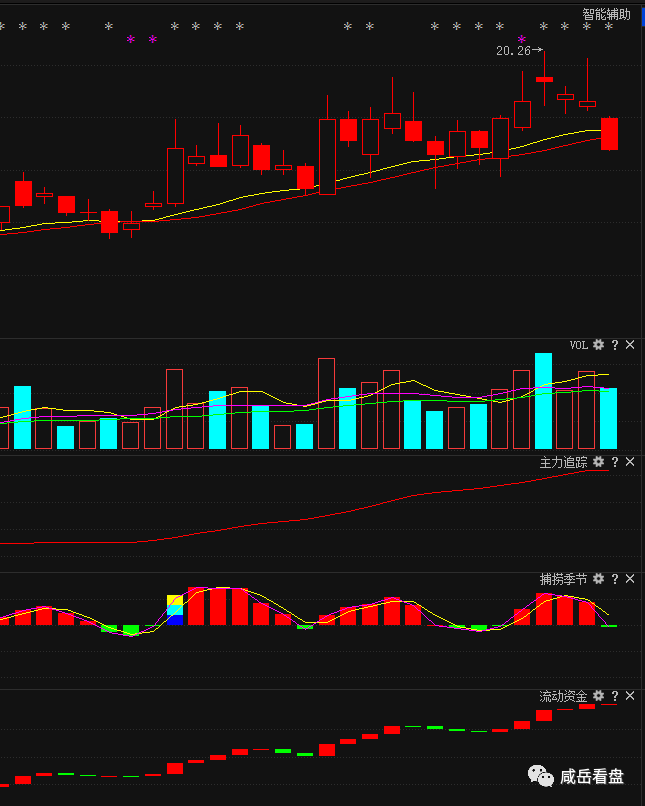Show help for the 捕捞季节 indicator

[615, 579]
